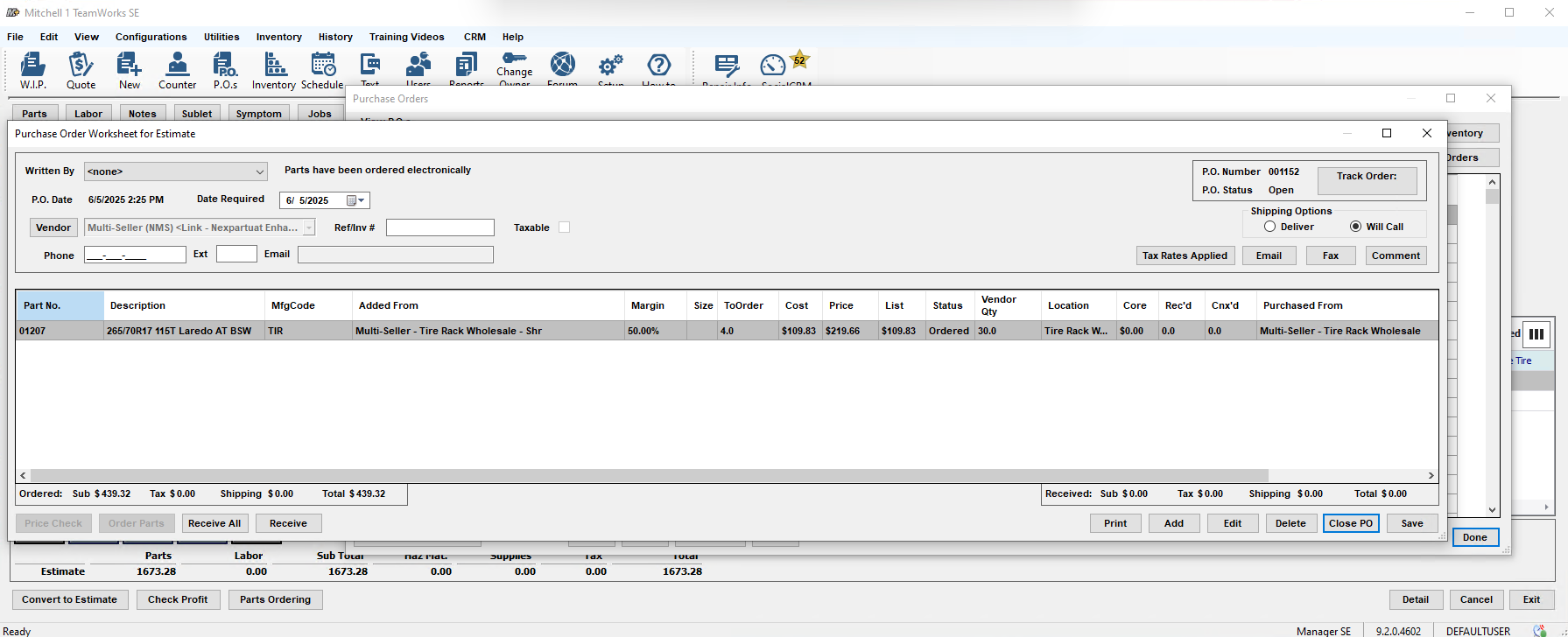Open the Date Required calendar picker
This screenshot has height=637, width=1568.
pyautogui.click(x=355, y=200)
